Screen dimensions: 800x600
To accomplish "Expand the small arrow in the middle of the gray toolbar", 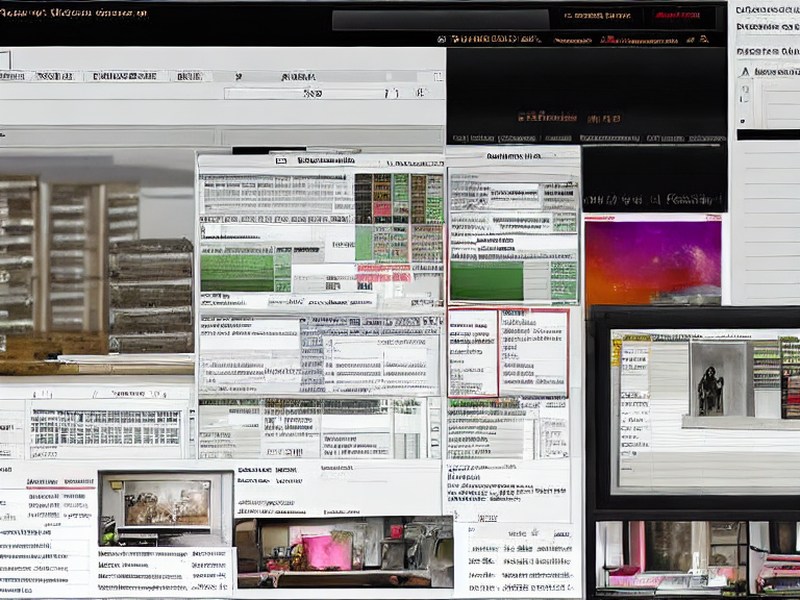I will coord(239,77).
